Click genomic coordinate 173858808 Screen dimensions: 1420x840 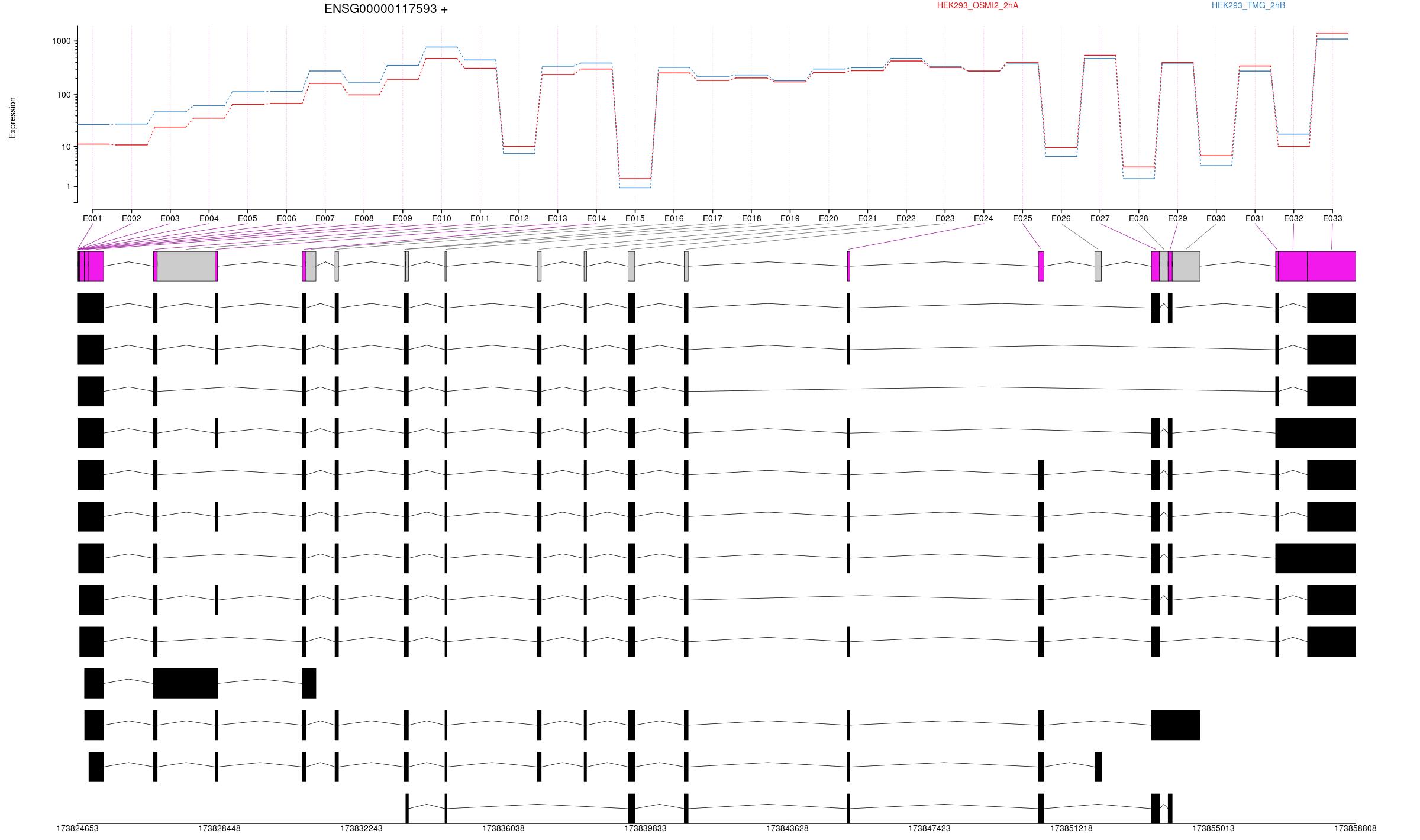pyautogui.click(x=1356, y=829)
